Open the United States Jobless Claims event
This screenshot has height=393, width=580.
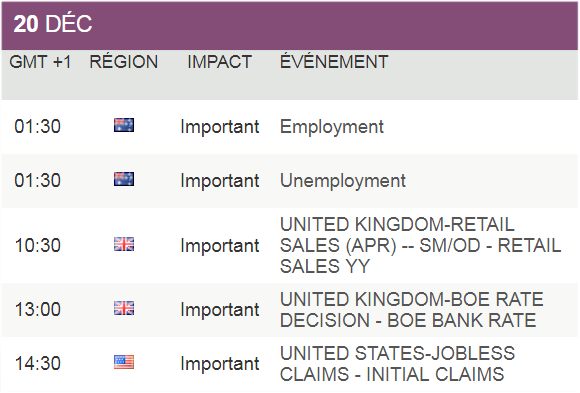click(x=398, y=364)
